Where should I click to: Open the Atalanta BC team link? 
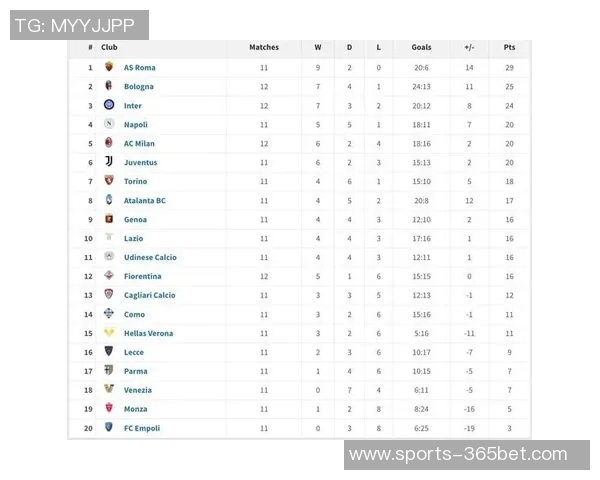[x=144, y=200]
